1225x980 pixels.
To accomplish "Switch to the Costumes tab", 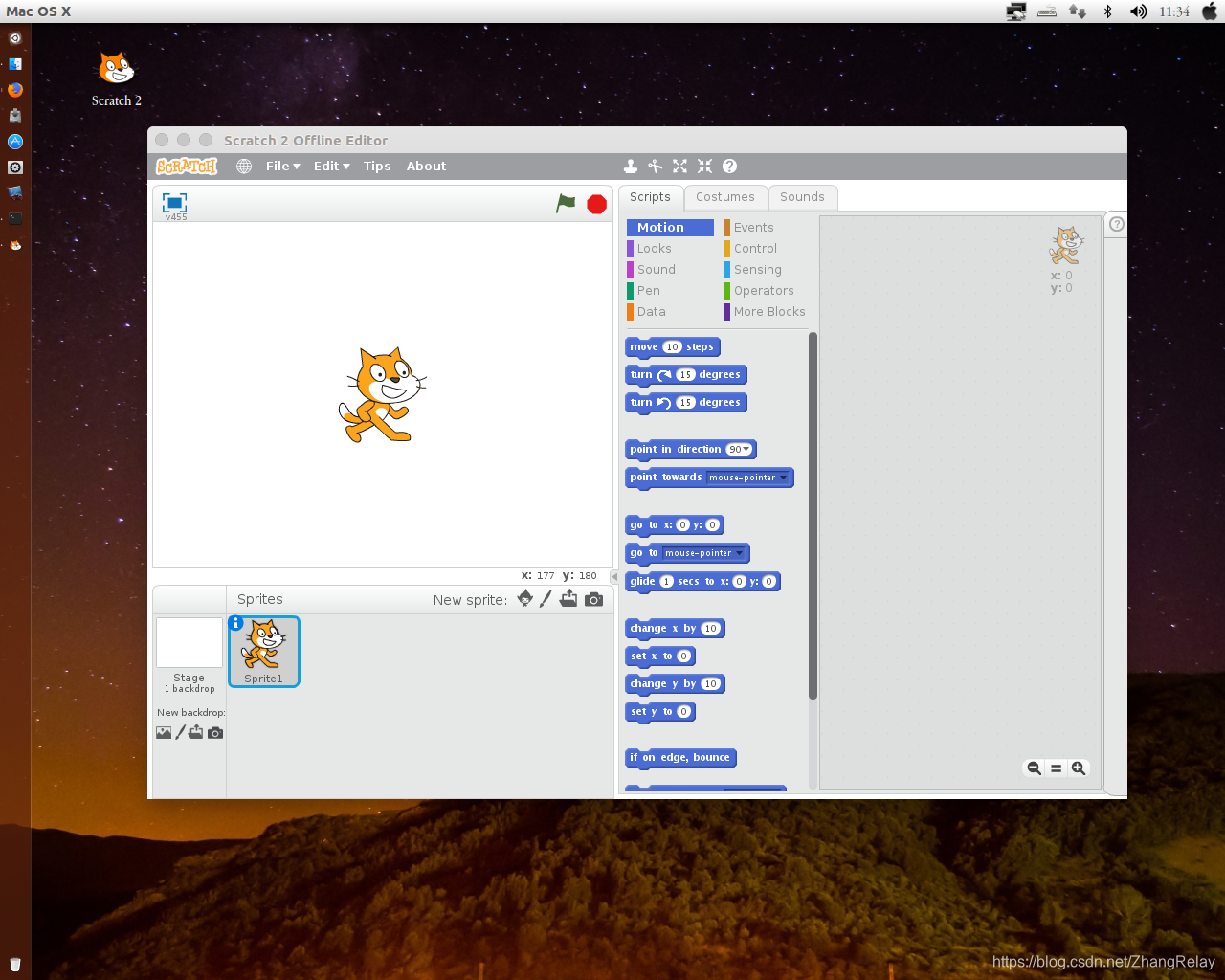I will (x=725, y=197).
